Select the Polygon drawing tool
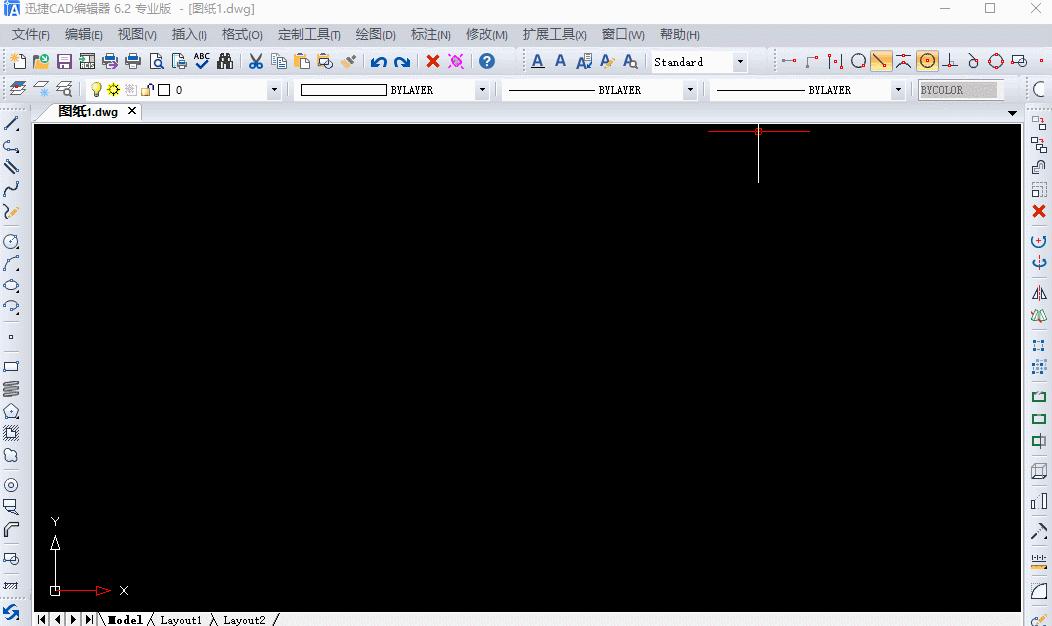Image resolution: width=1052 pixels, height=626 pixels. 11,411
